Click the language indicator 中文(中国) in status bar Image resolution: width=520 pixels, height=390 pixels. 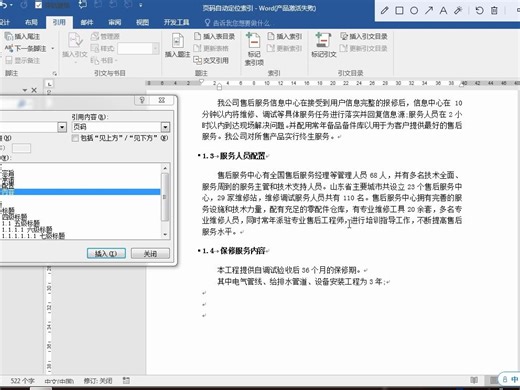(59, 381)
